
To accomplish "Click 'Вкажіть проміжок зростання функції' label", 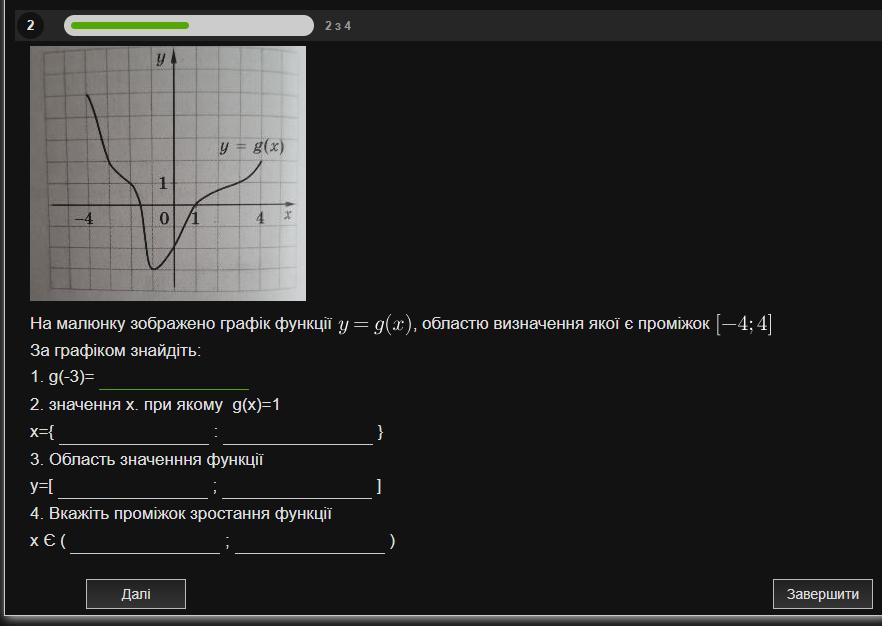I will [181, 514].
